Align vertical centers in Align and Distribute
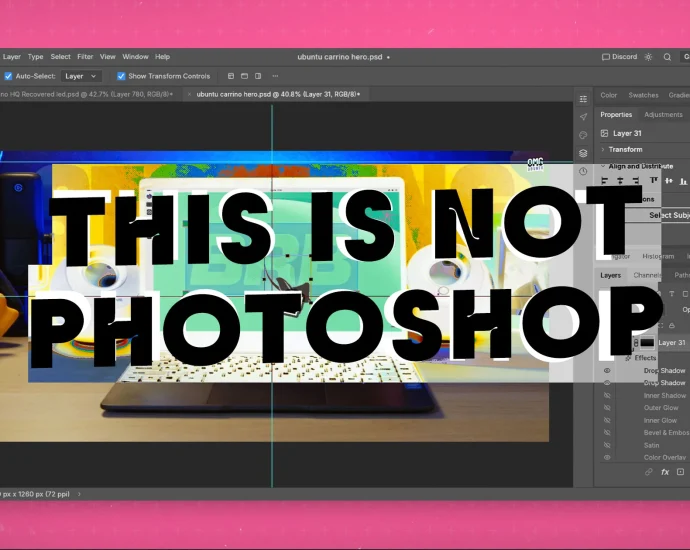This screenshot has width=690, height=550. pos(669,180)
